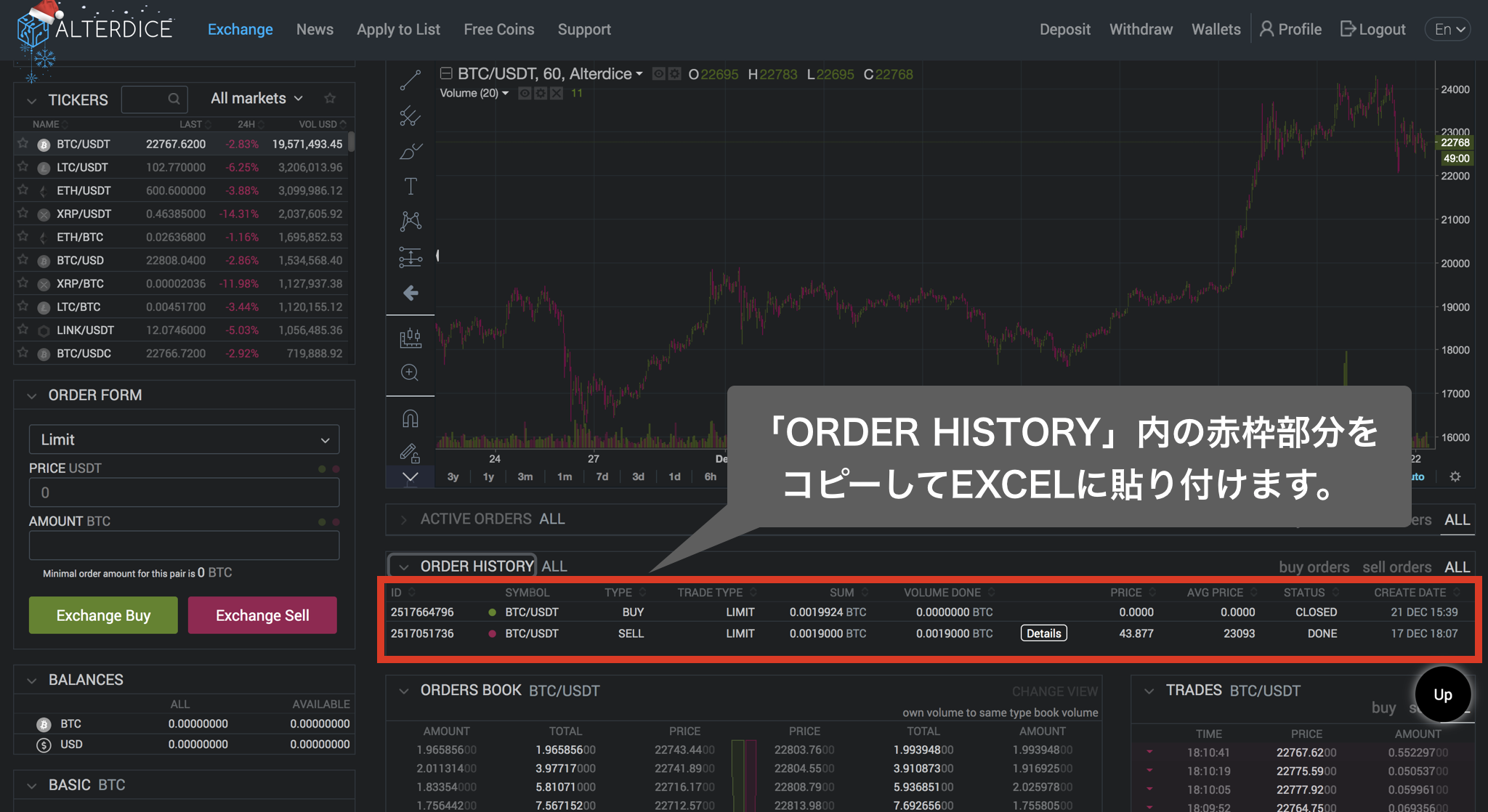1488x812 pixels.
Task: Open the Free Coins nav item
Action: click(499, 29)
